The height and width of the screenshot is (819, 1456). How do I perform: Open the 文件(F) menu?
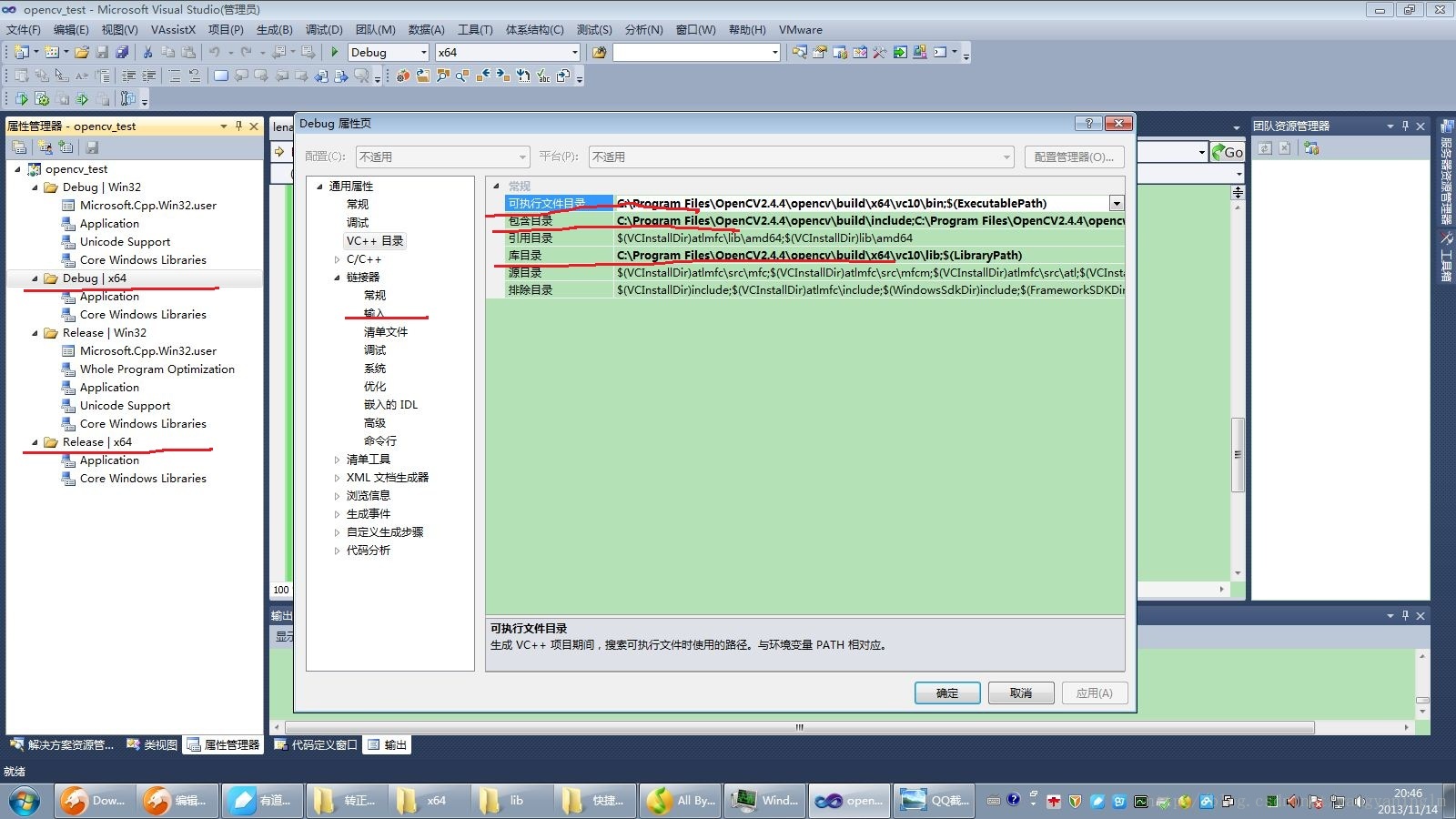pos(23,29)
